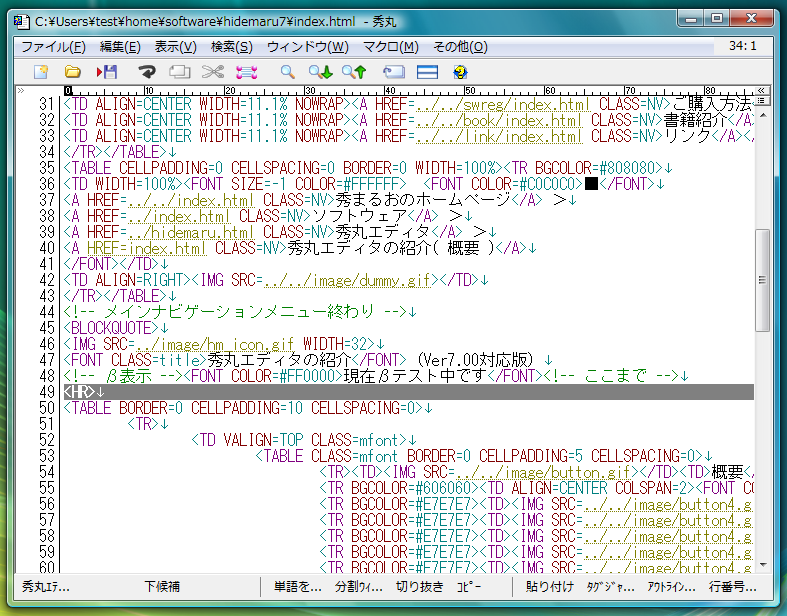Click the black square character on line 36
Viewport: 787px width, 616px height.
(x=591, y=184)
